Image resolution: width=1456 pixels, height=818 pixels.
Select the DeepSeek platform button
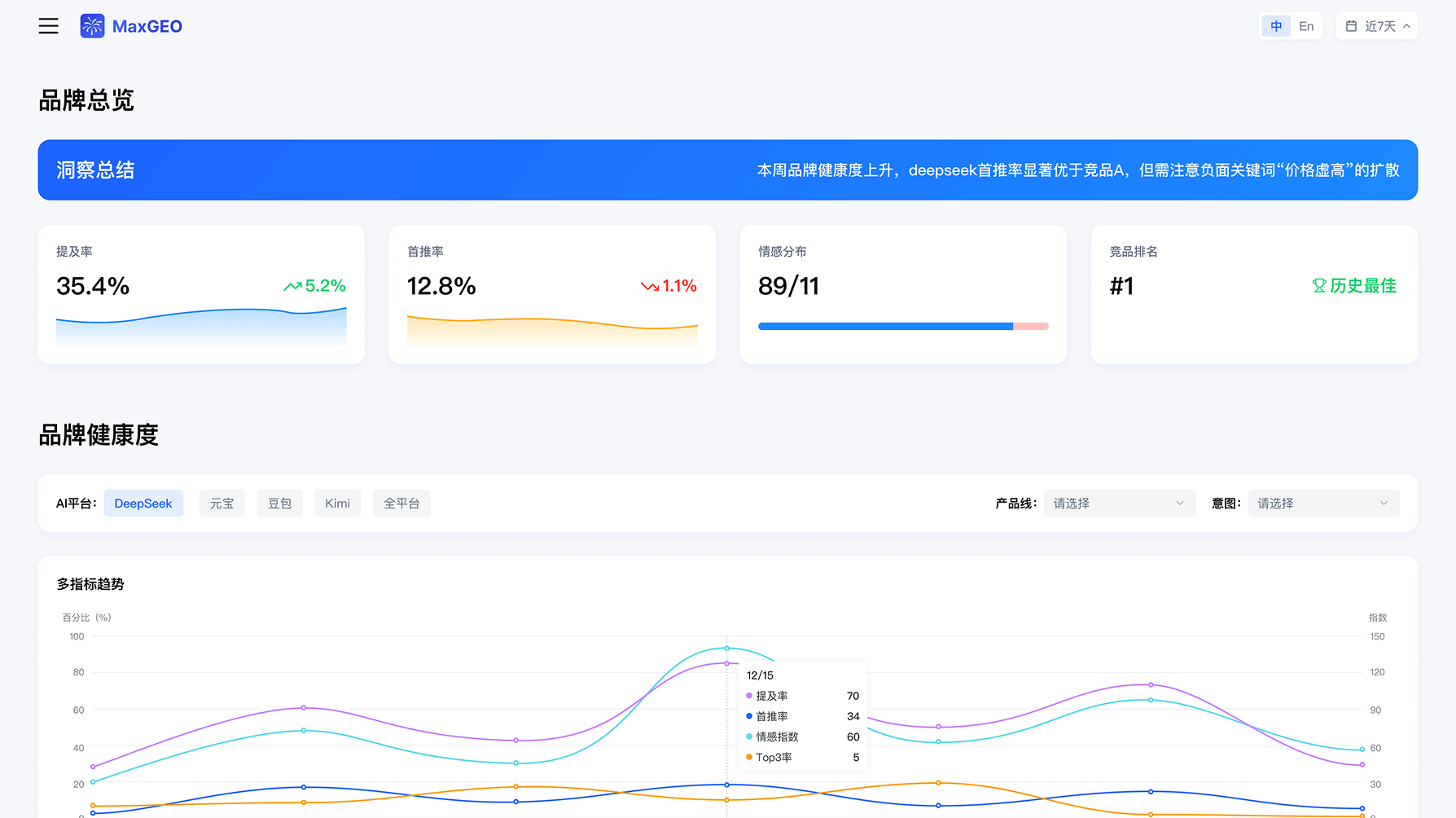pyautogui.click(x=143, y=503)
